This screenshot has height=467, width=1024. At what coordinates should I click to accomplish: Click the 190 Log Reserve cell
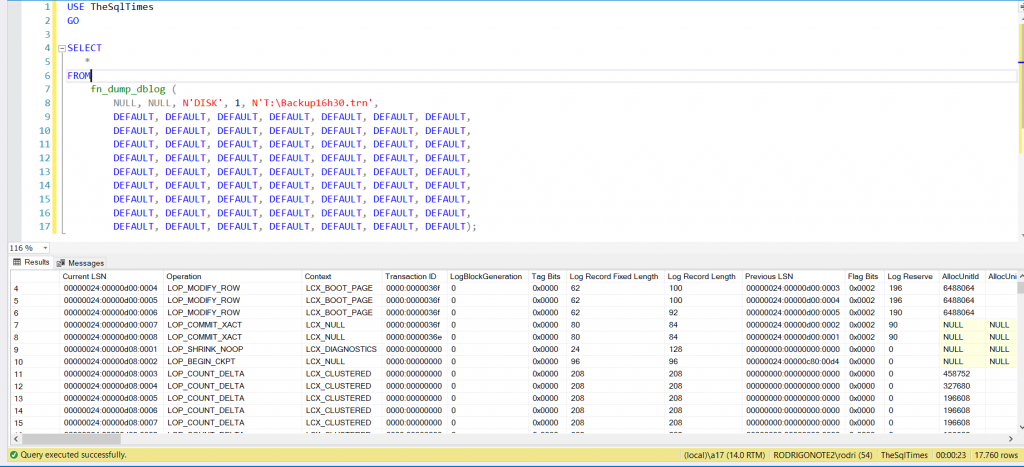(x=912, y=312)
